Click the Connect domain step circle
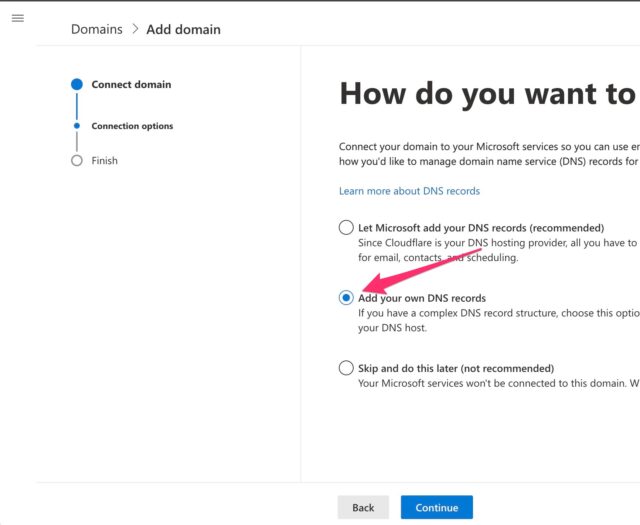Viewport: 640px width, 525px height. click(x=77, y=84)
